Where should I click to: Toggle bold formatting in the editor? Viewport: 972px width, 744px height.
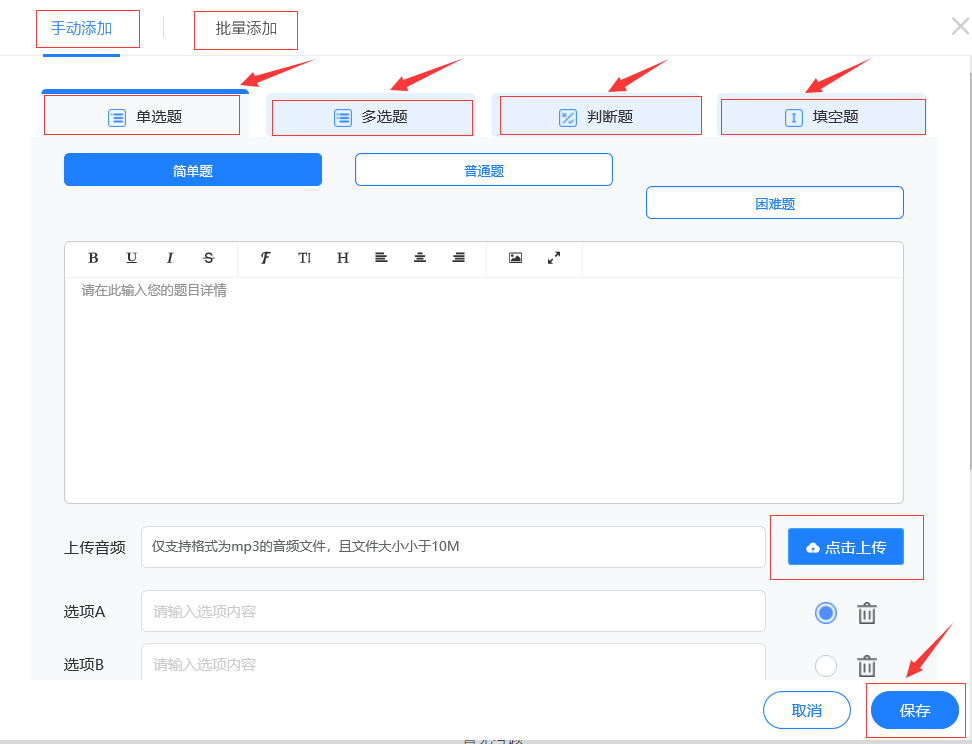tap(93, 258)
